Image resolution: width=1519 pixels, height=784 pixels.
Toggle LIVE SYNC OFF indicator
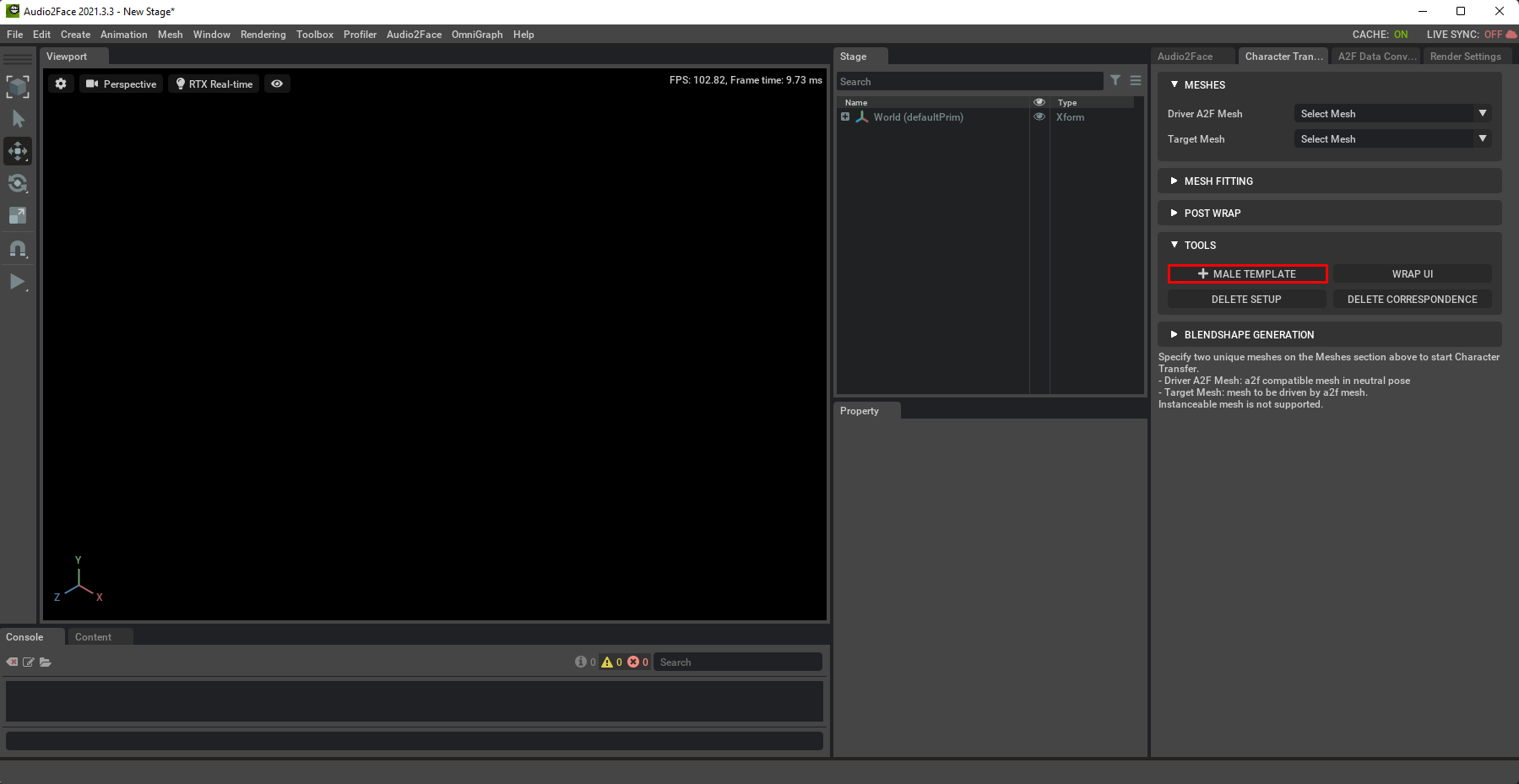pyautogui.click(x=1464, y=35)
